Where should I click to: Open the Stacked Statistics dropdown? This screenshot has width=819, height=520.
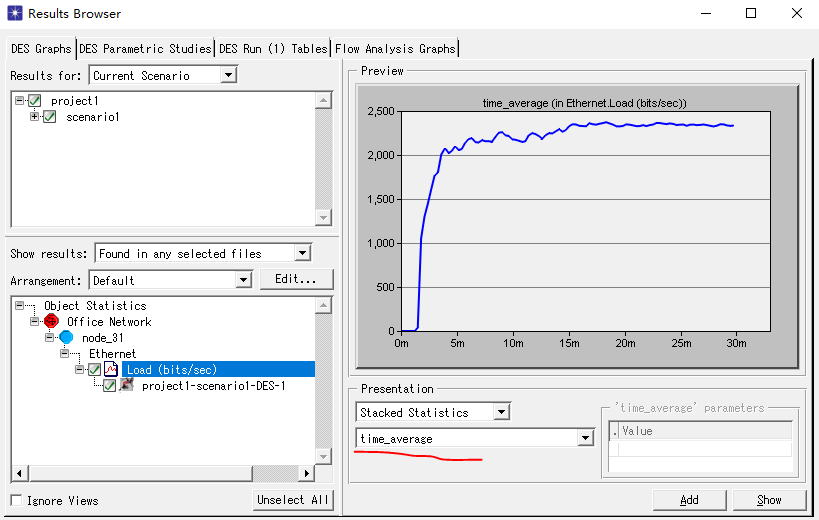coord(501,412)
